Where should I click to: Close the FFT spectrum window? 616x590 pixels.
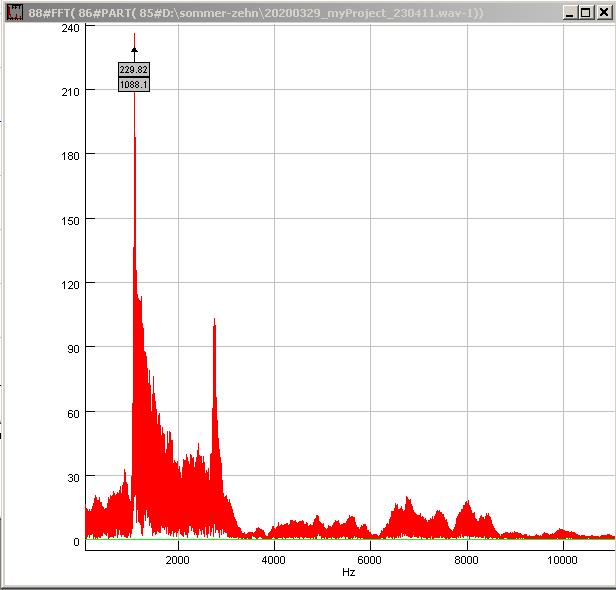click(604, 13)
